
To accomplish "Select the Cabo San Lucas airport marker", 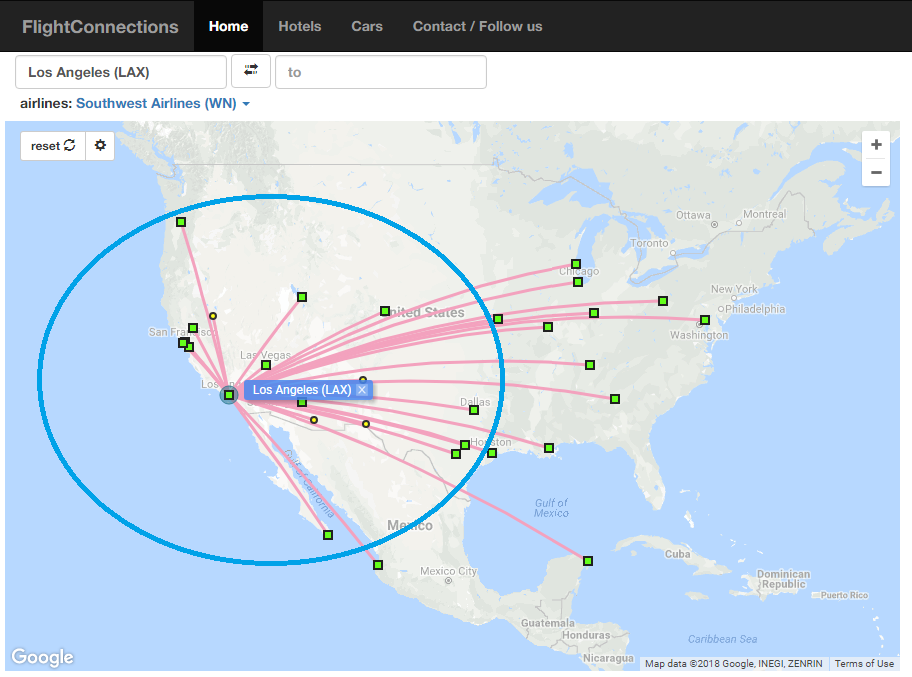I will 328,535.
